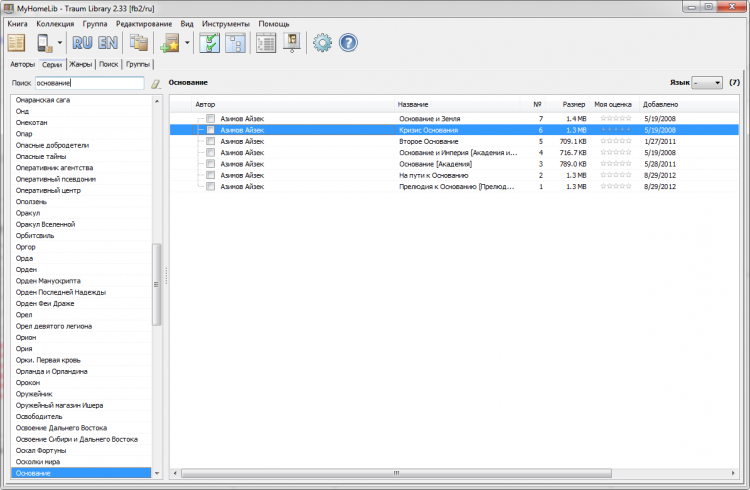Set star rating for Второе Основание

click(616, 141)
